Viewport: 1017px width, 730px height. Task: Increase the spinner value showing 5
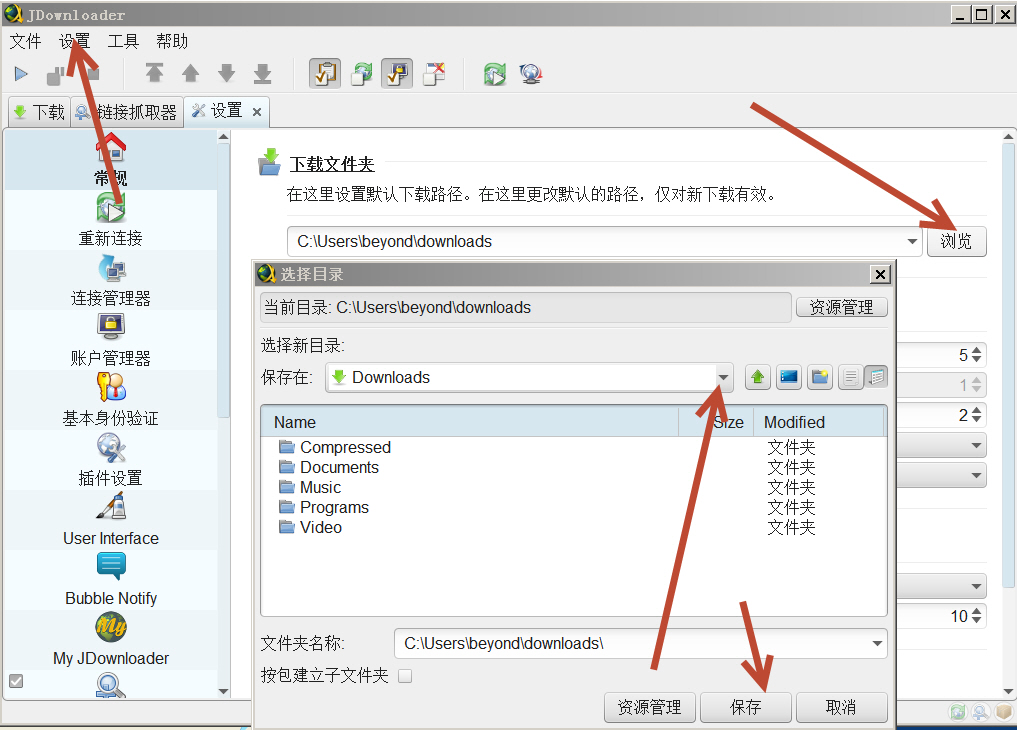977,351
